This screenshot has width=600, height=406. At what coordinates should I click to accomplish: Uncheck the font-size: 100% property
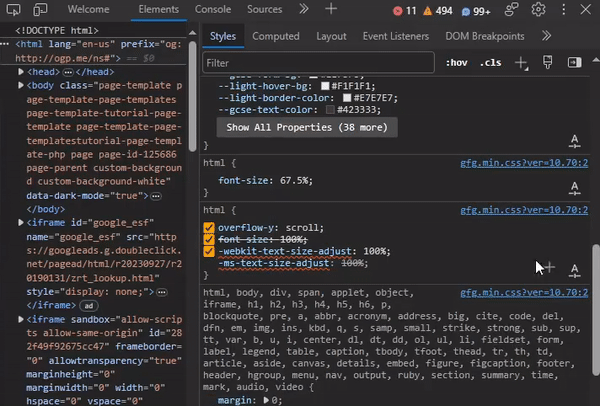tap(209, 240)
